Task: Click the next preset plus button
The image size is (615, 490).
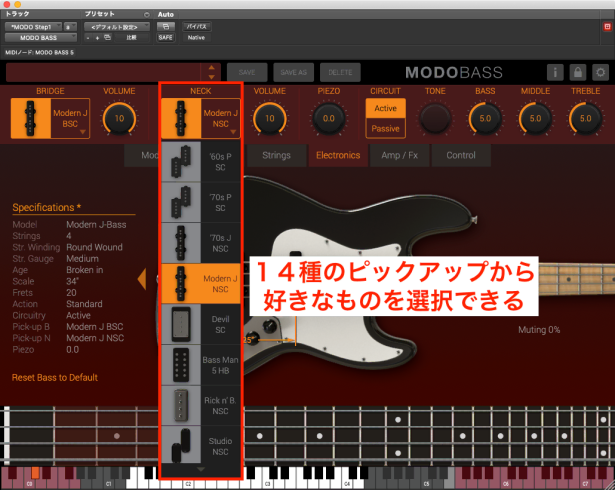Action: (x=97, y=38)
